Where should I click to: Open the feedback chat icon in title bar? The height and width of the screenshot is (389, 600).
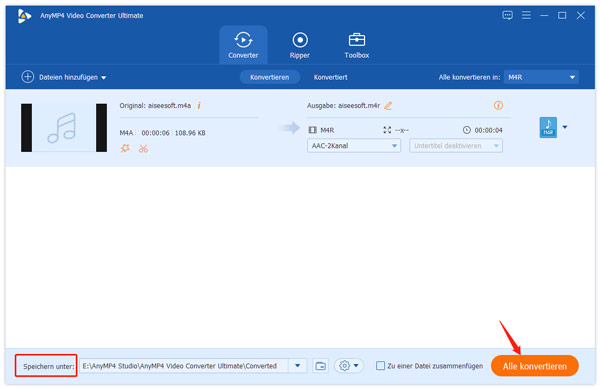click(507, 15)
